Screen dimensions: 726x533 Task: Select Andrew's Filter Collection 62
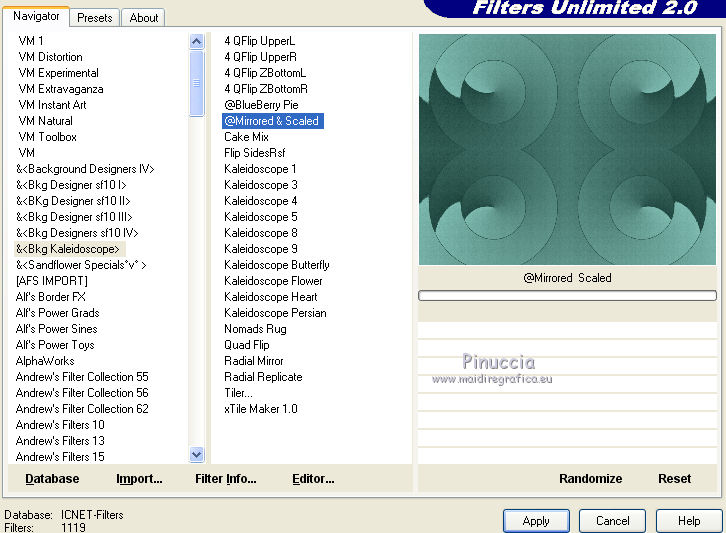(x=82, y=408)
